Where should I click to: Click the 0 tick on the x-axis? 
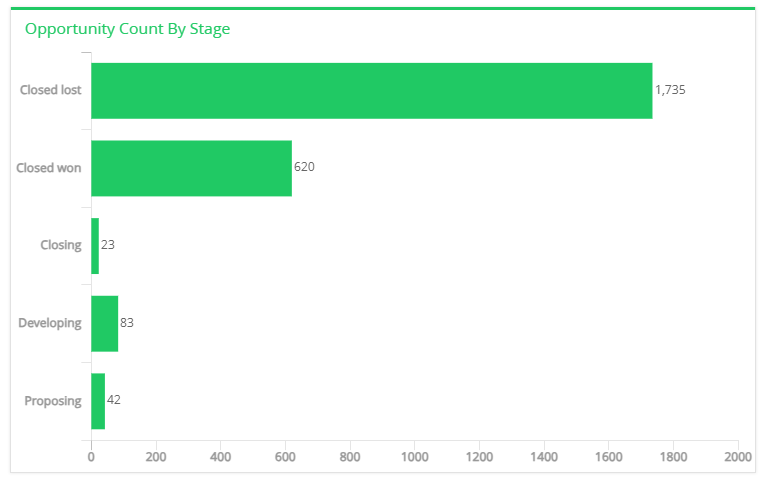click(x=91, y=457)
